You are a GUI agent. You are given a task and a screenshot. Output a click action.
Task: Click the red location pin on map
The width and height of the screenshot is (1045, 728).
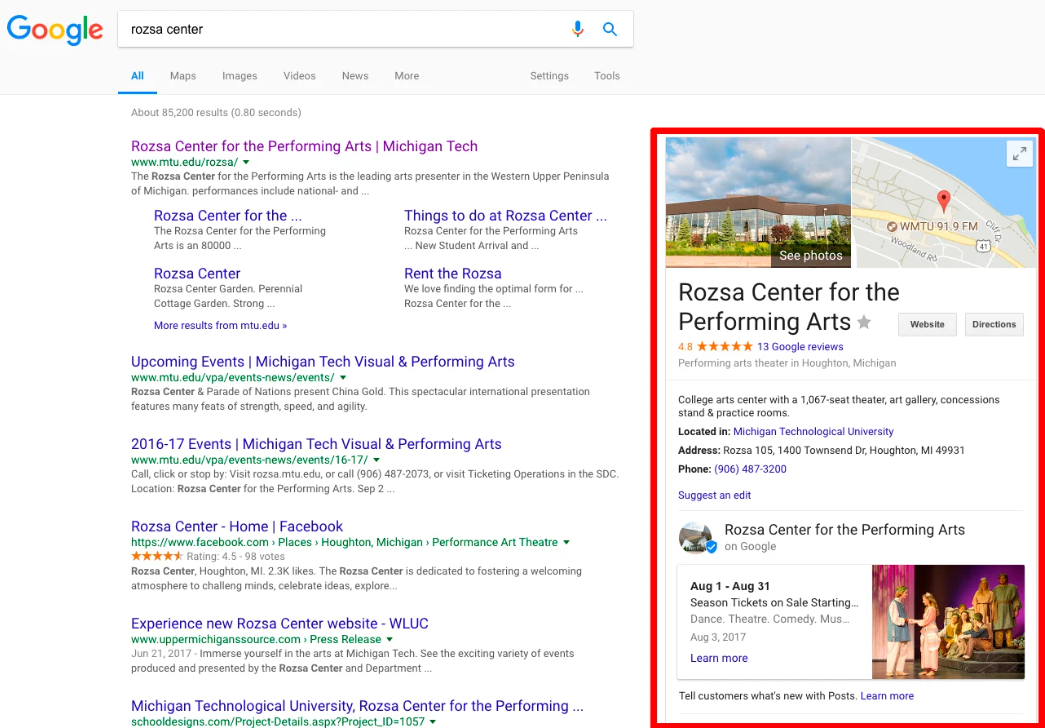(942, 200)
